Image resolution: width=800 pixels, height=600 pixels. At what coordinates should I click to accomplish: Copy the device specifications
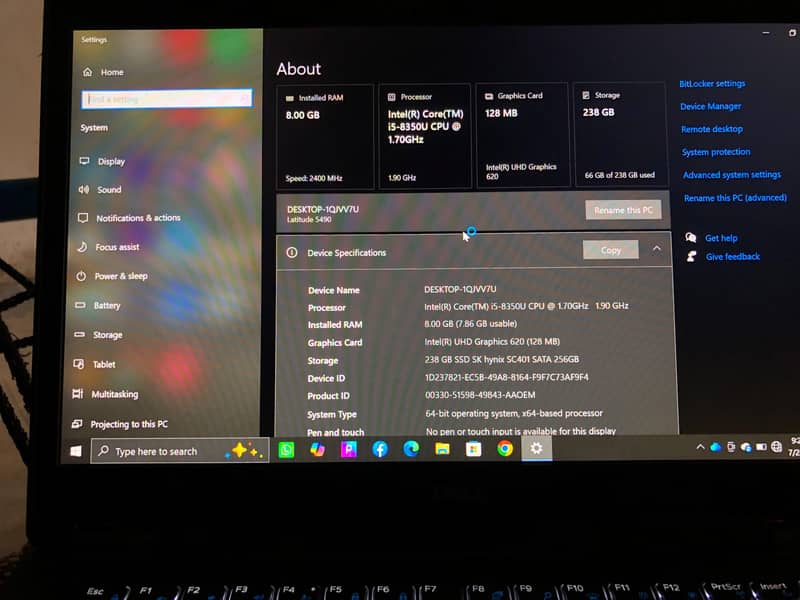point(611,250)
